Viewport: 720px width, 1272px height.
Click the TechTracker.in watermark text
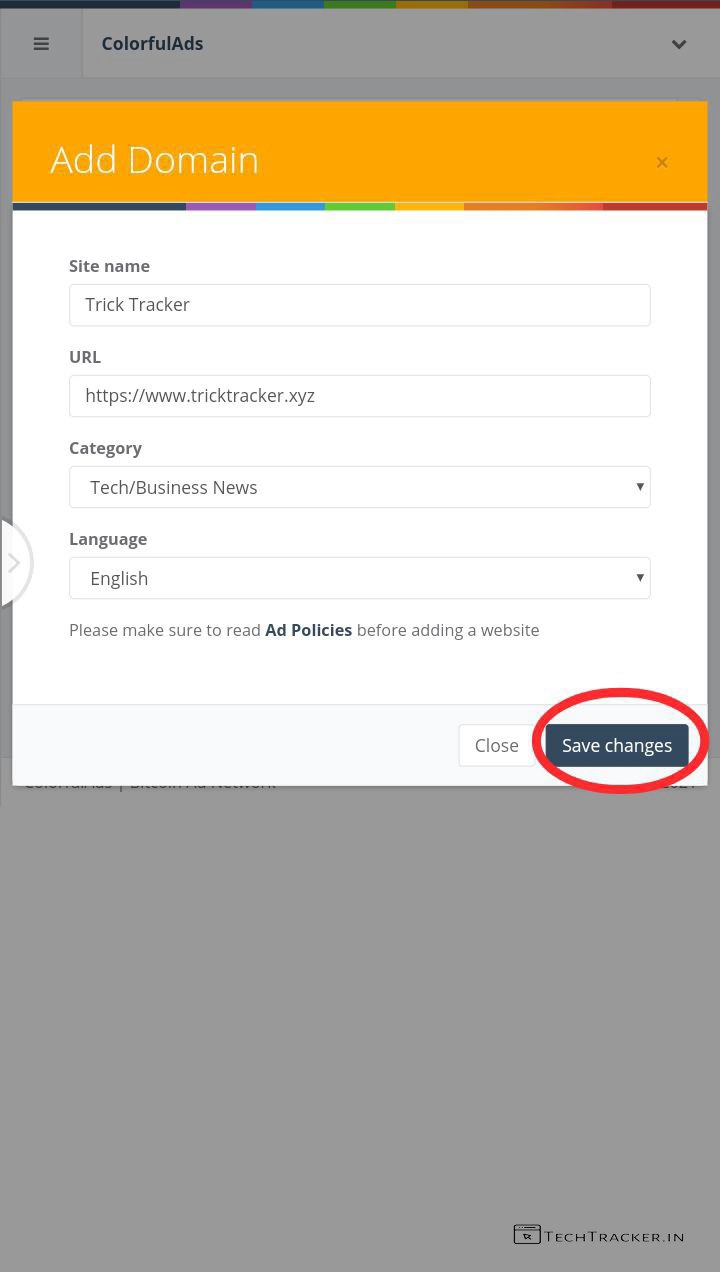tap(614, 1236)
